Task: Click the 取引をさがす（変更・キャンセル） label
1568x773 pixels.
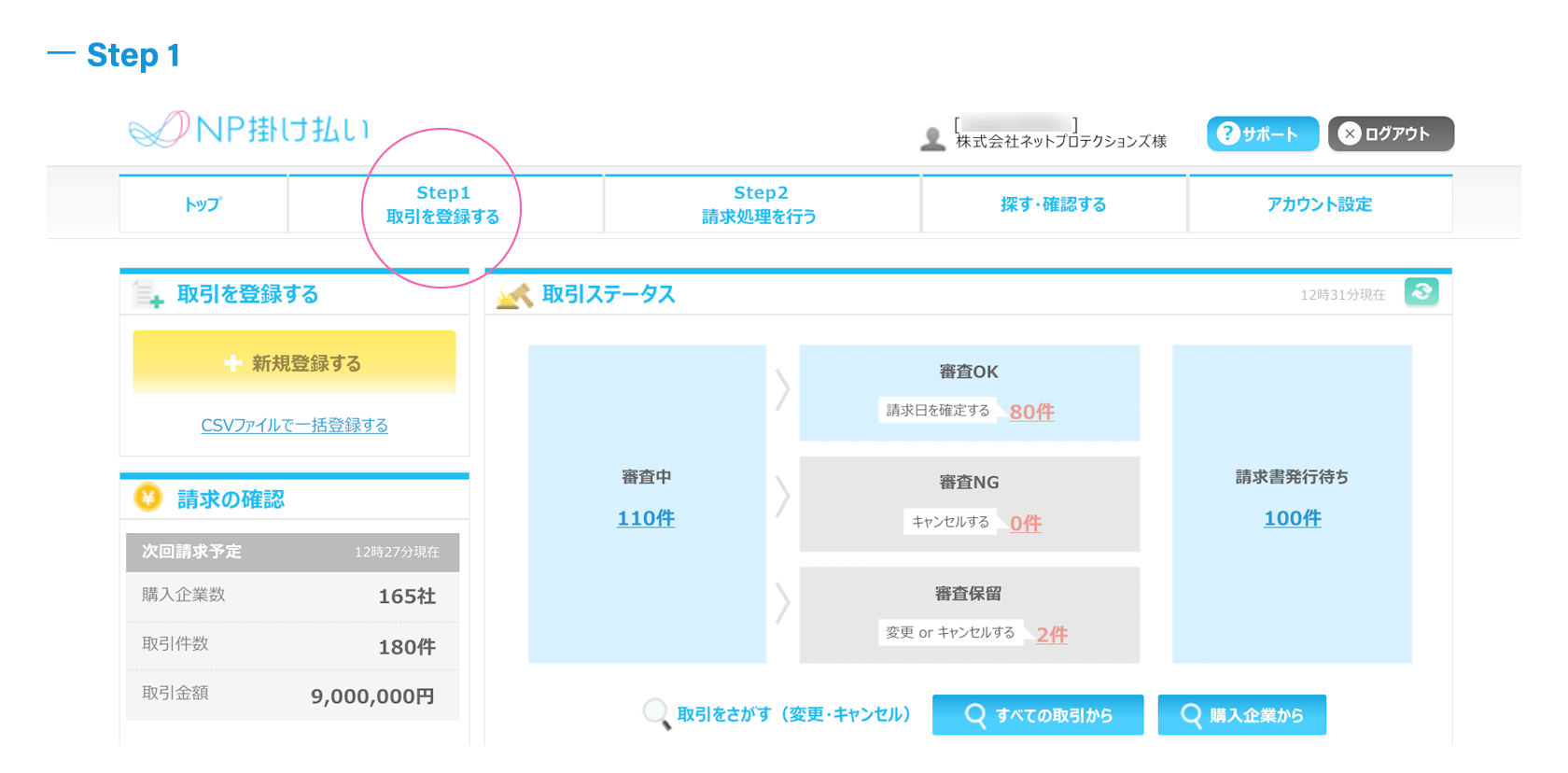Action: point(793,715)
